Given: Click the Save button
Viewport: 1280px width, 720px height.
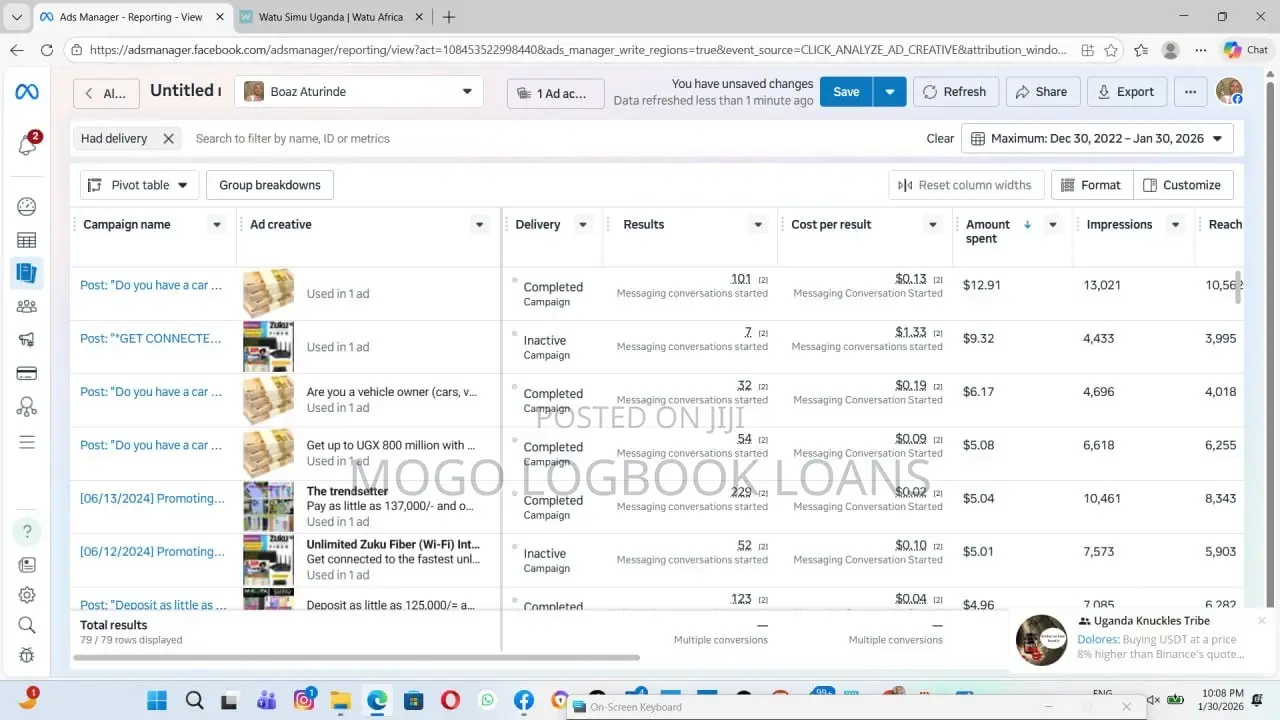Looking at the screenshot, I should tap(846, 92).
